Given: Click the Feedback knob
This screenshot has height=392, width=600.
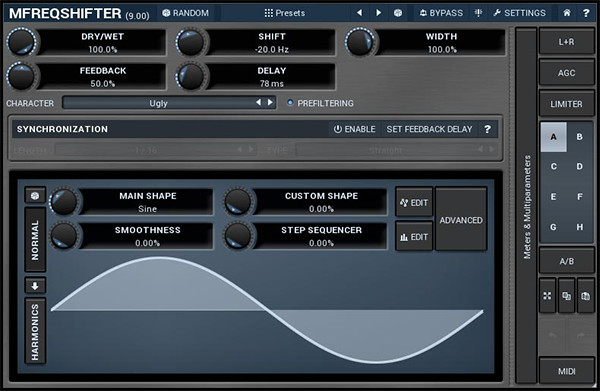Looking at the screenshot, I should click(x=21, y=76).
